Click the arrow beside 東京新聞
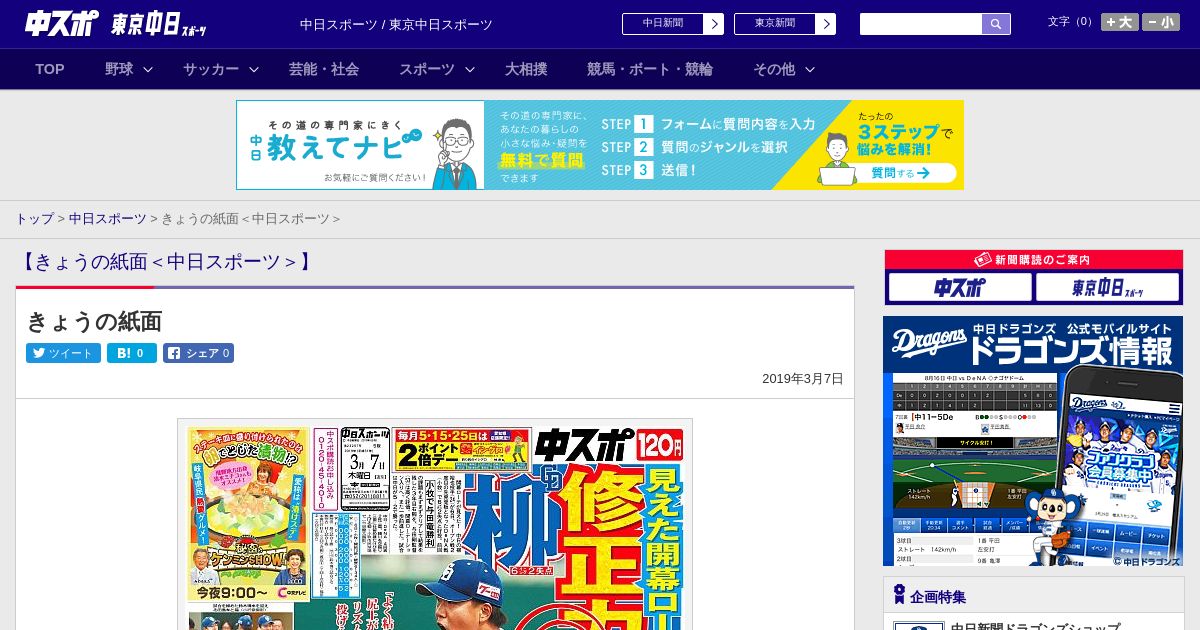1200x630 pixels. point(826,24)
